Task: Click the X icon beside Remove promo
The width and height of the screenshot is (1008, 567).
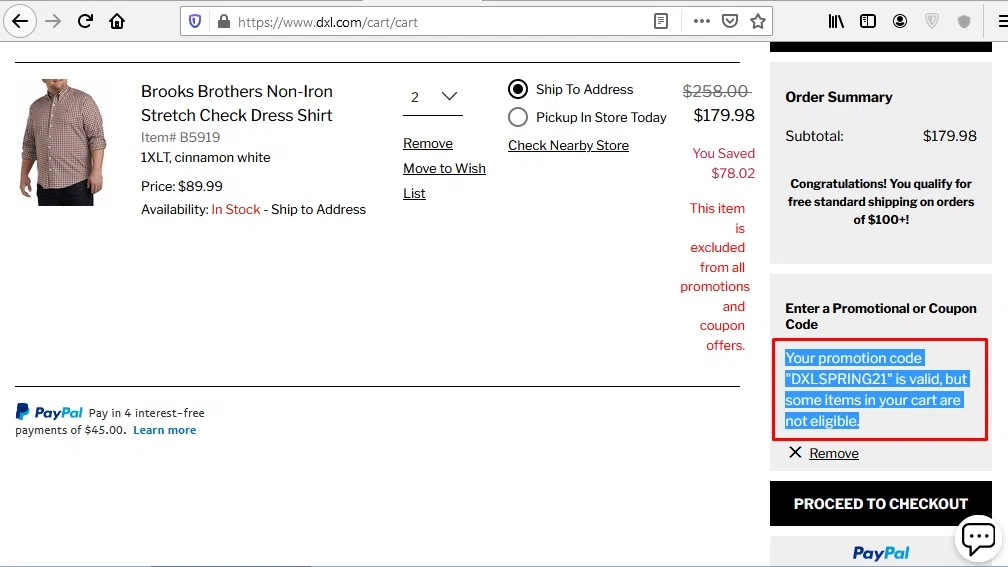Action: pos(795,453)
